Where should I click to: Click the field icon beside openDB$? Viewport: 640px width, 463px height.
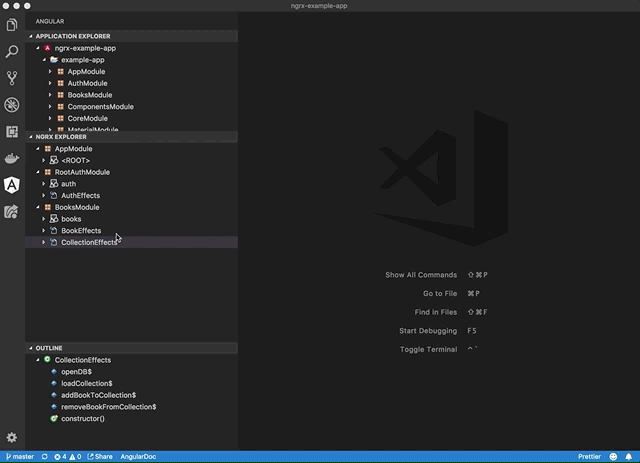54,372
